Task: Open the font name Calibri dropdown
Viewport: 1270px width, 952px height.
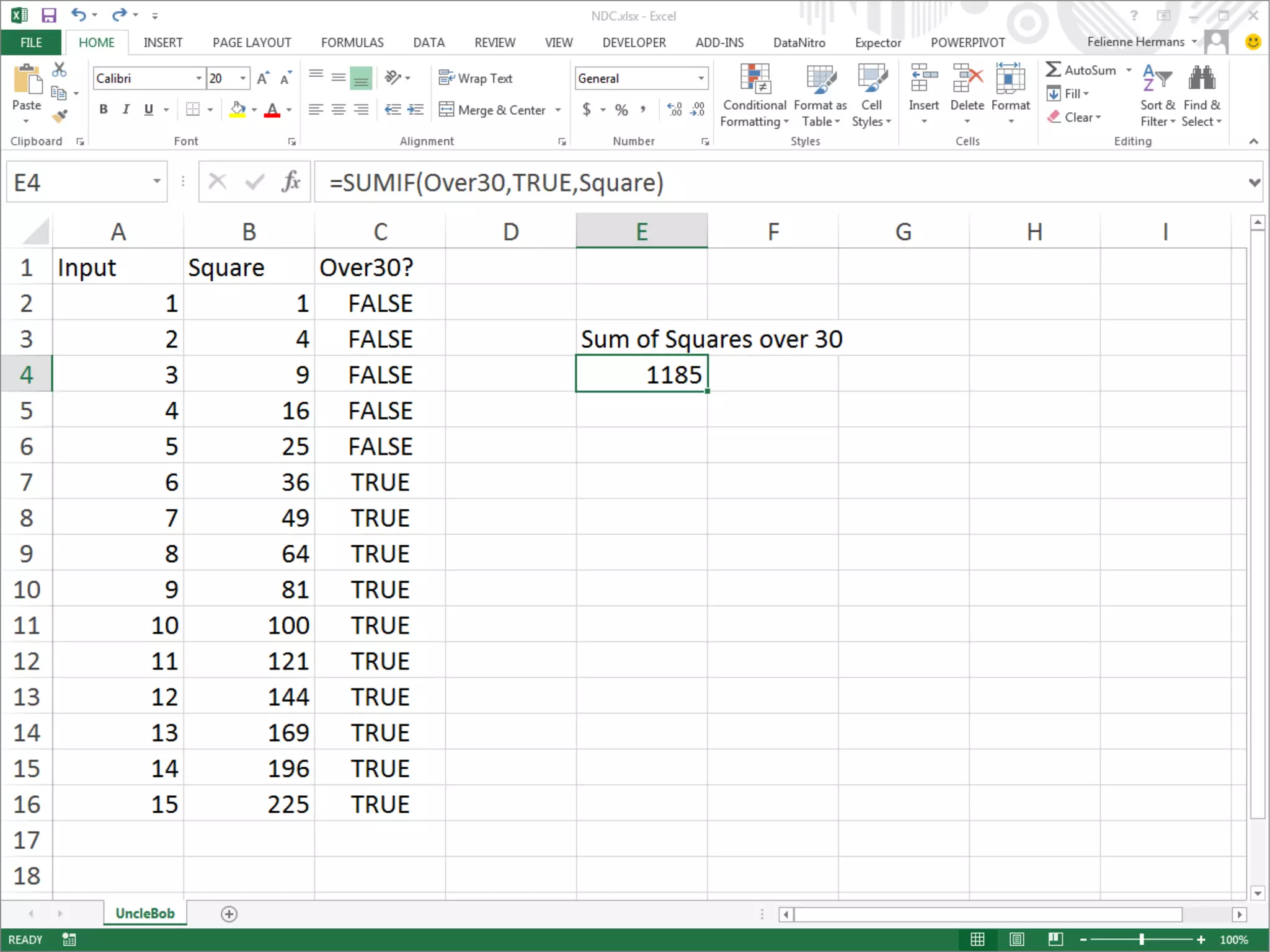Action: [198, 78]
